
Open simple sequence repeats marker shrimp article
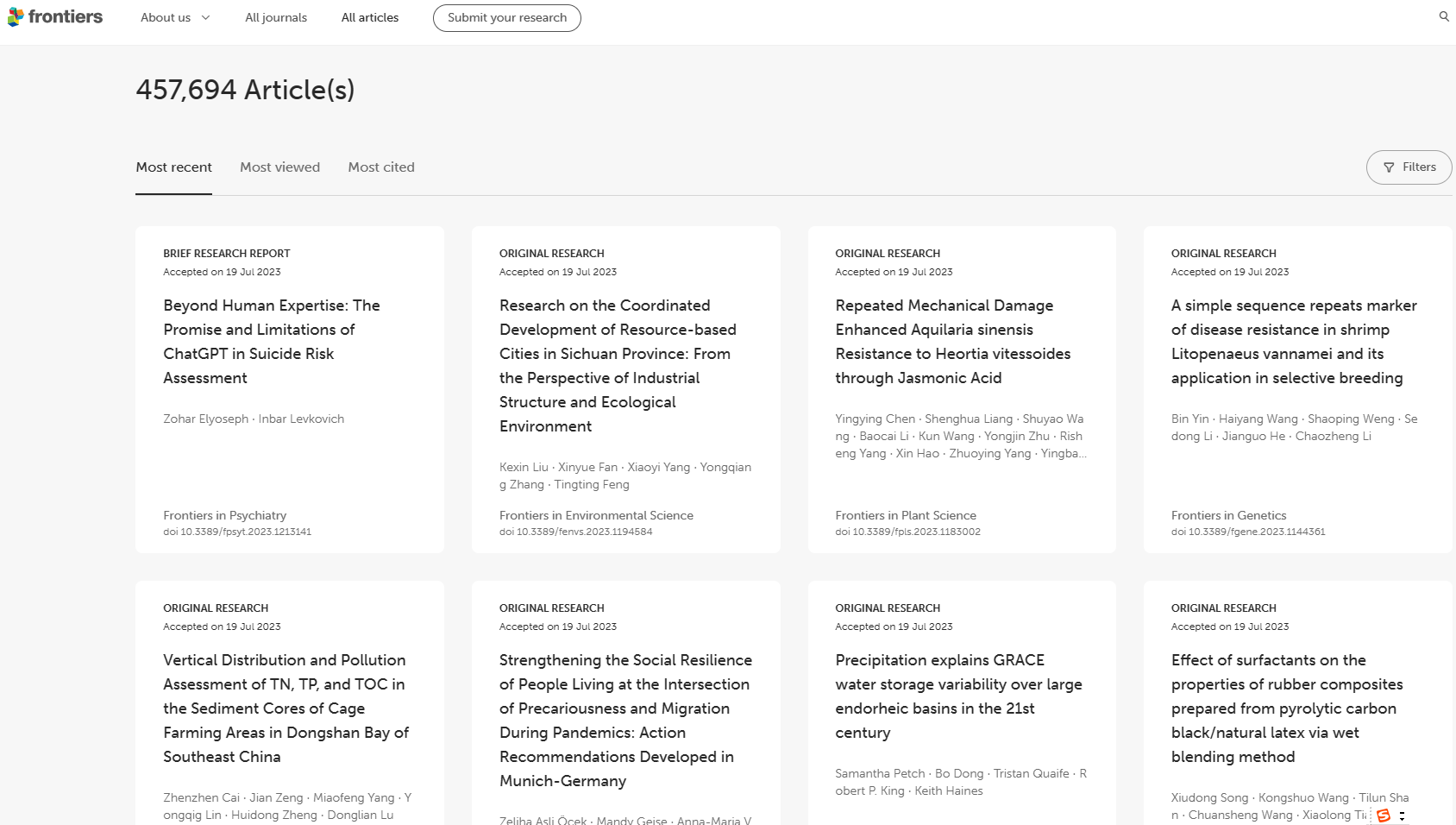(x=1294, y=342)
